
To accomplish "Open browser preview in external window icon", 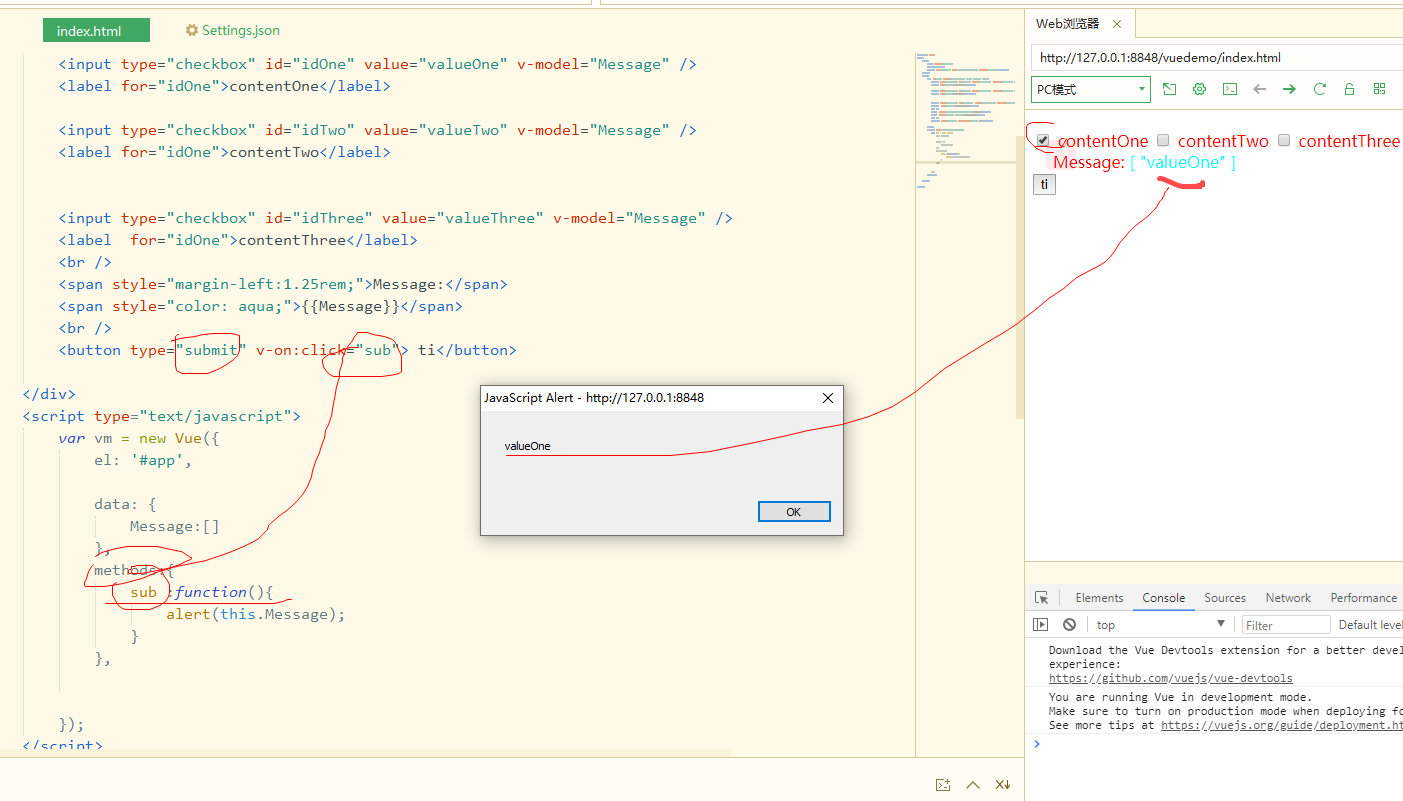I will tap(1169, 89).
